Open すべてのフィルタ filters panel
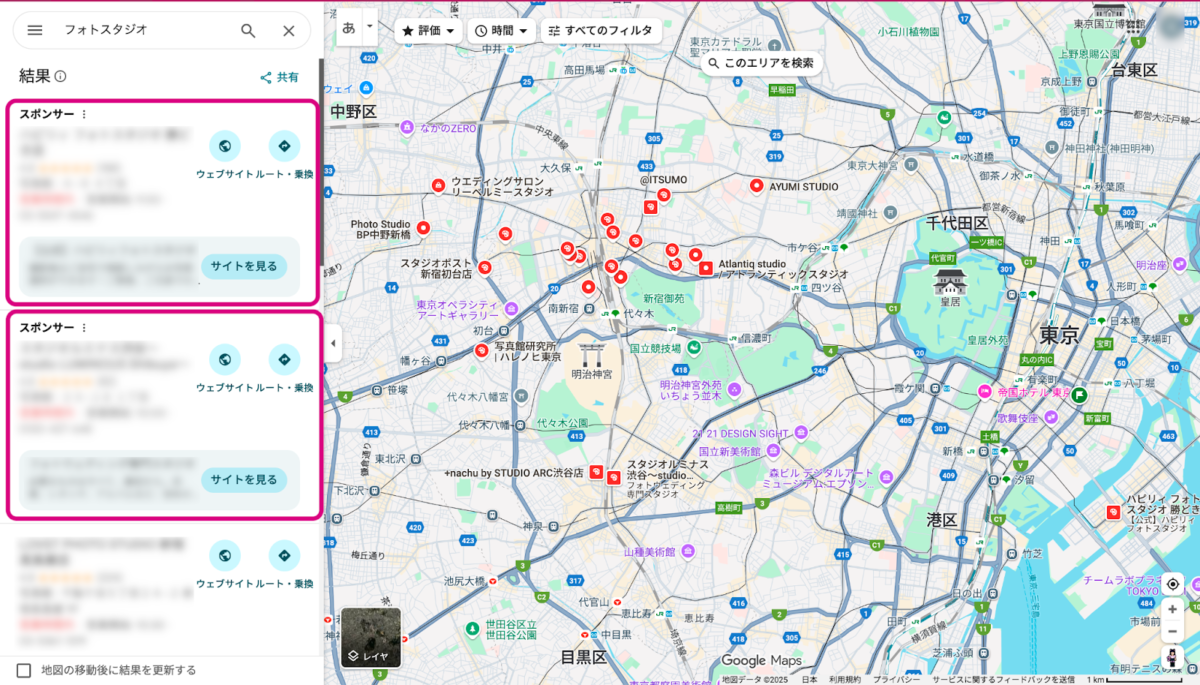Screen dimensions: 1200x685 [x=600, y=31]
